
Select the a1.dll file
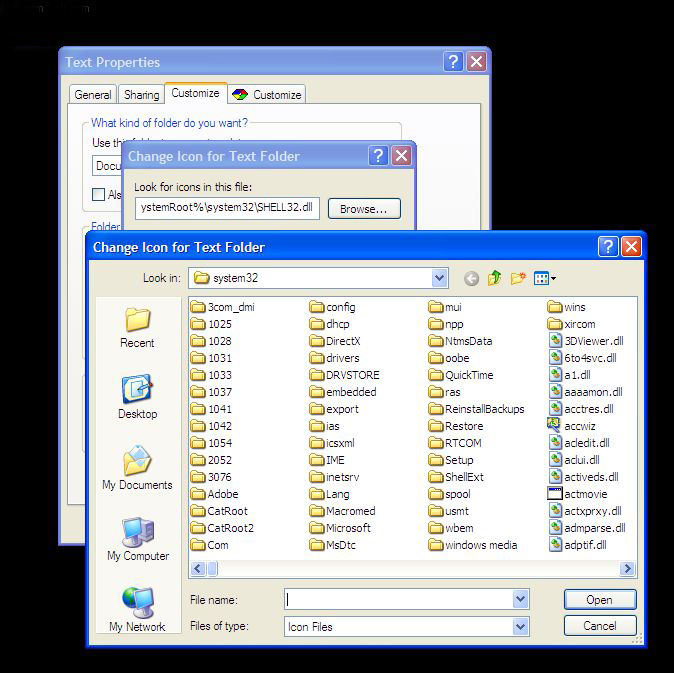[570, 375]
